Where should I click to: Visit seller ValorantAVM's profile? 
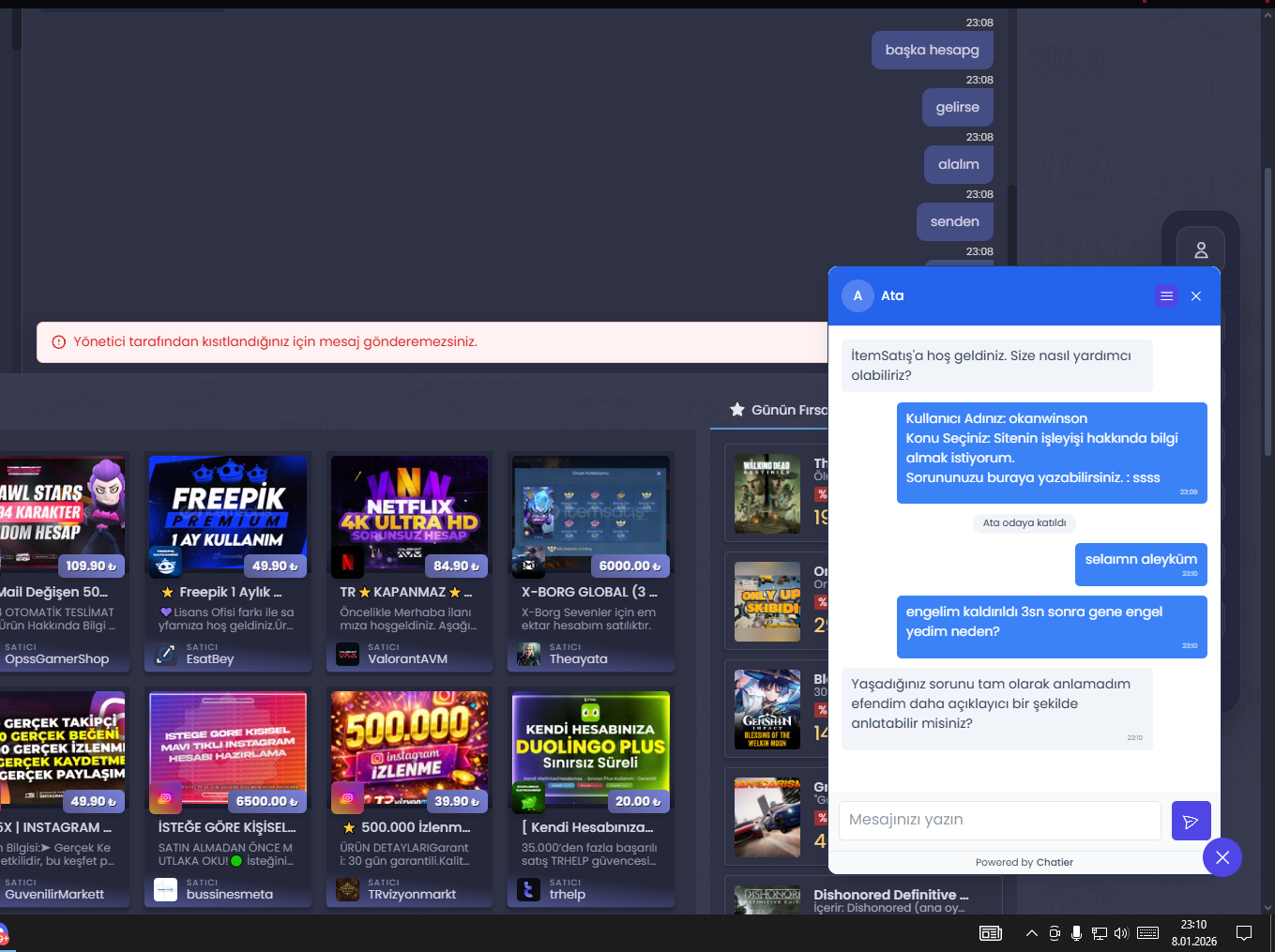pyautogui.click(x=407, y=659)
